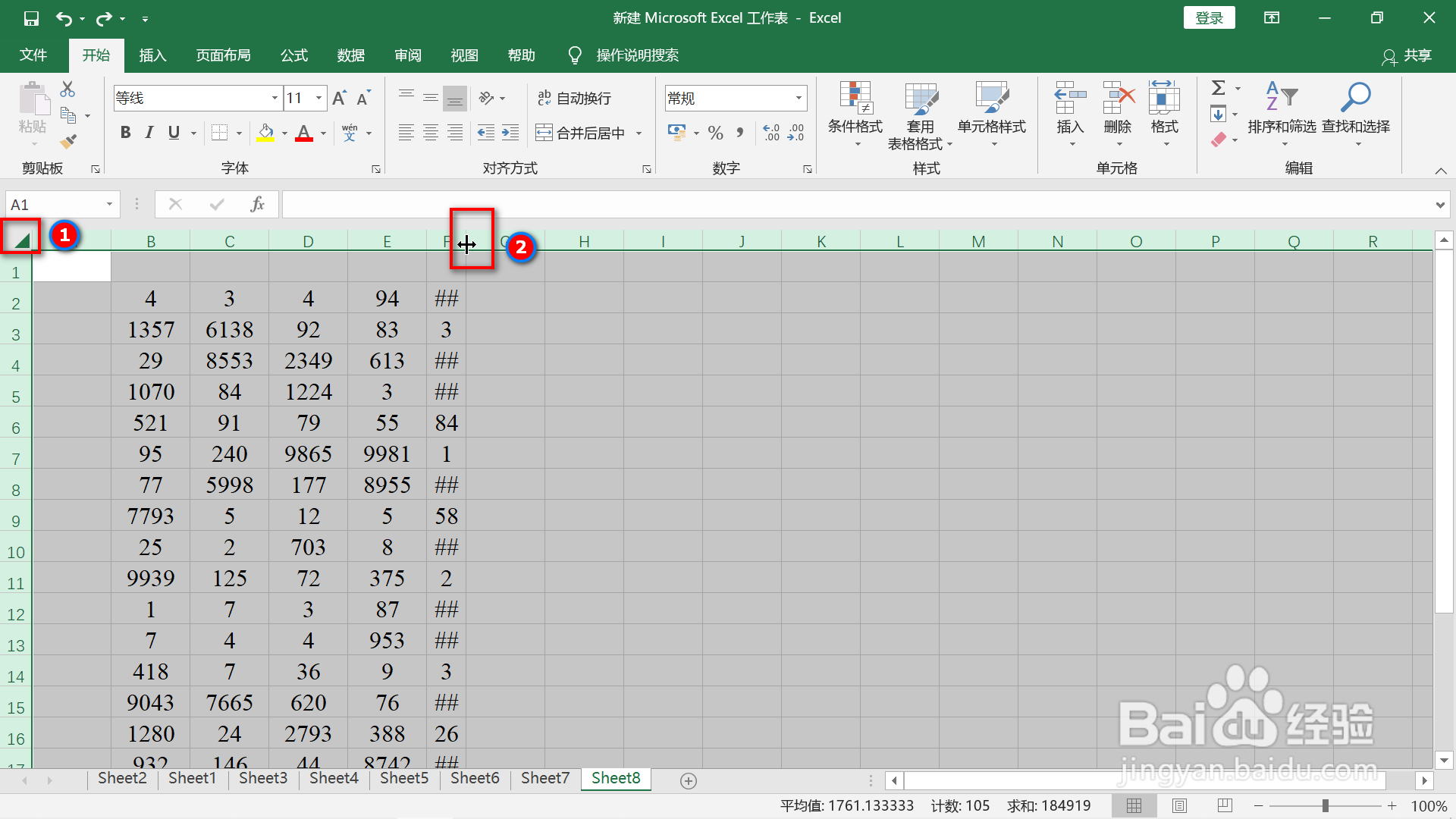This screenshot has width=1456, height=819.
Task: Switch to Sheet5 tab
Action: [403, 778]
